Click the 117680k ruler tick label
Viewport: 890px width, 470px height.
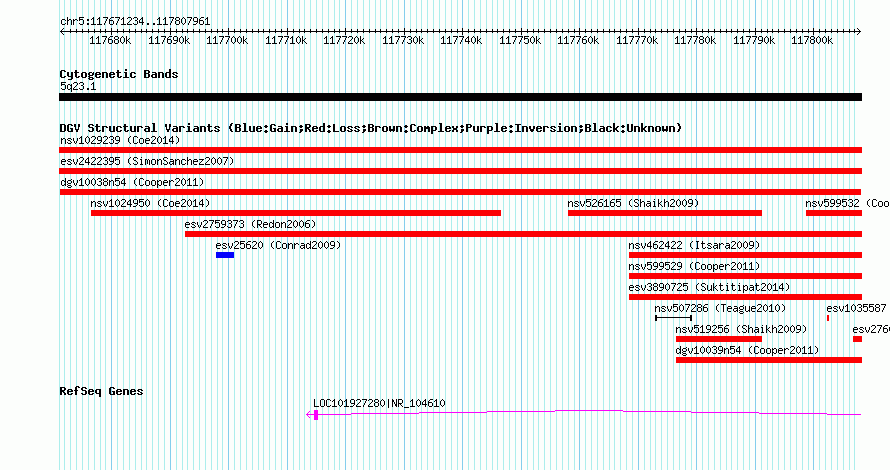[x=110, y=40]
